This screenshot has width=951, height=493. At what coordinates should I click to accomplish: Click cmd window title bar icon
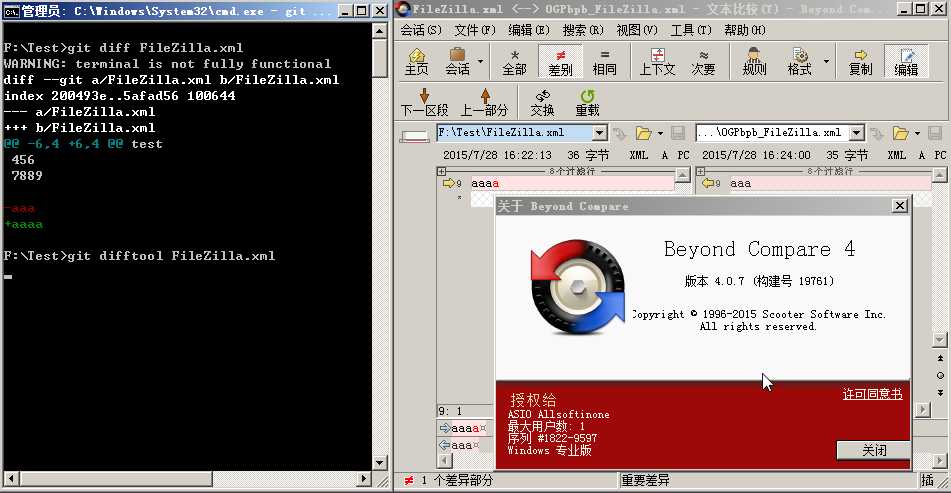12,10
